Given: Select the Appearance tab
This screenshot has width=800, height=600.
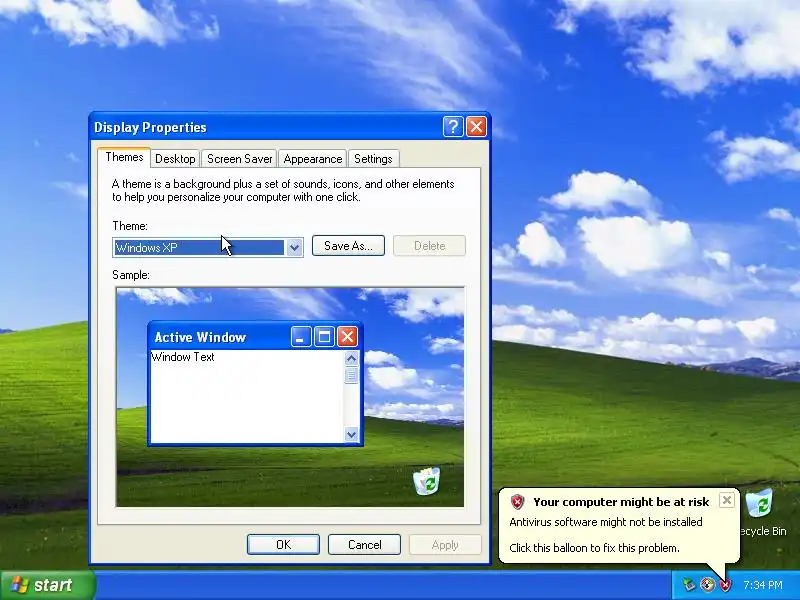Looking at the screenshot, I should 312,159.
